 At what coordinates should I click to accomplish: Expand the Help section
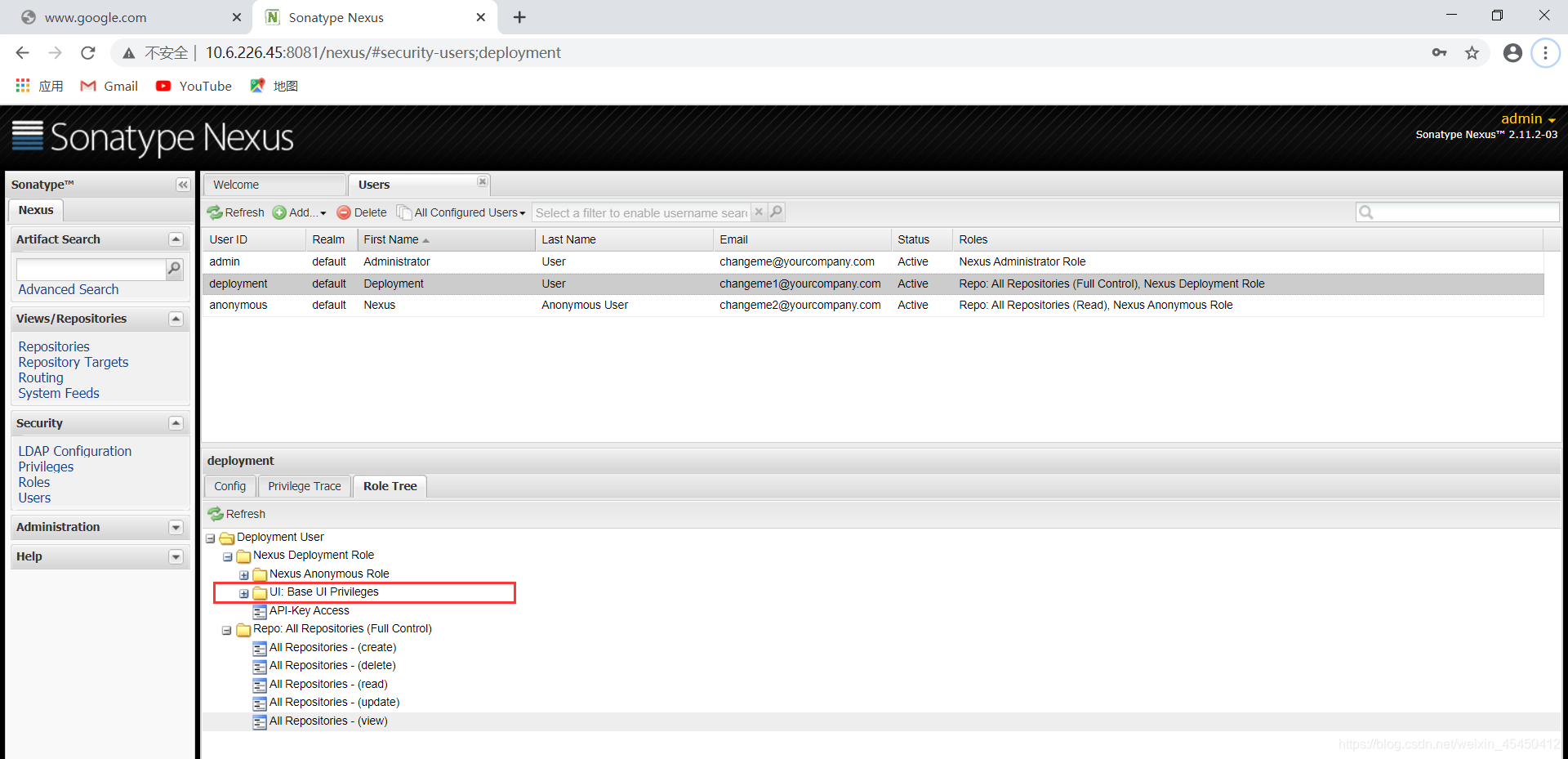tap(176, 557)
